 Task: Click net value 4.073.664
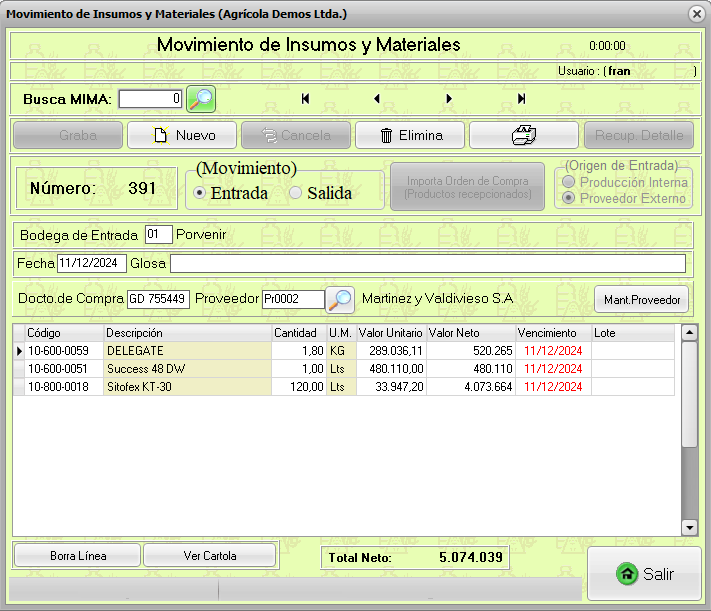coord(471,387)
